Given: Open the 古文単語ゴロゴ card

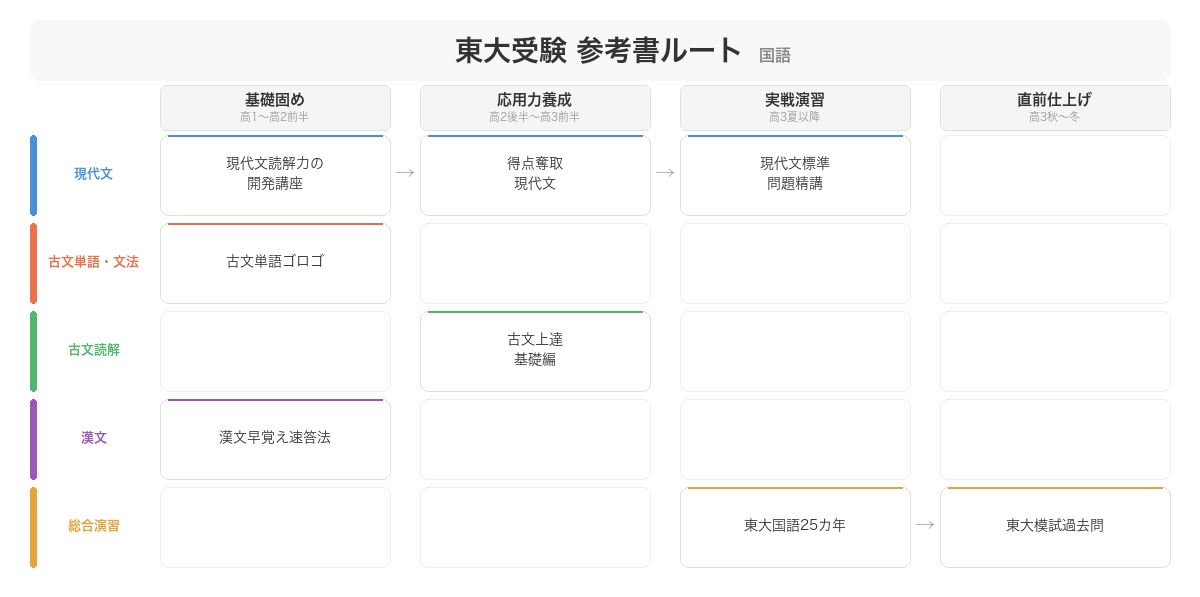Looking at the screenshot, I should (275, 263).
